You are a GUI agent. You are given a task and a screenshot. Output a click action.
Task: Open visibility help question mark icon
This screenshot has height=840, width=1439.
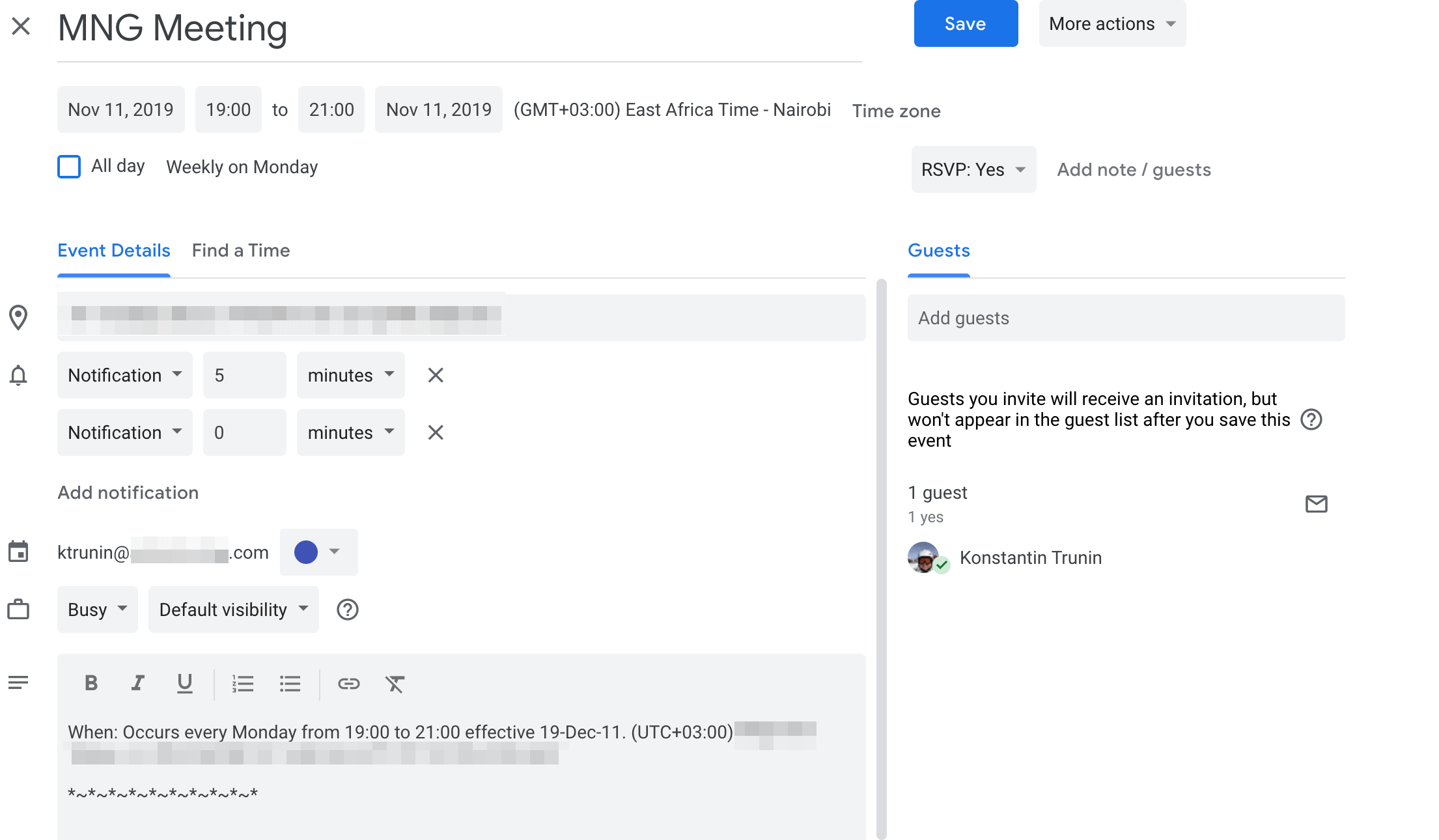click(347, 609)
